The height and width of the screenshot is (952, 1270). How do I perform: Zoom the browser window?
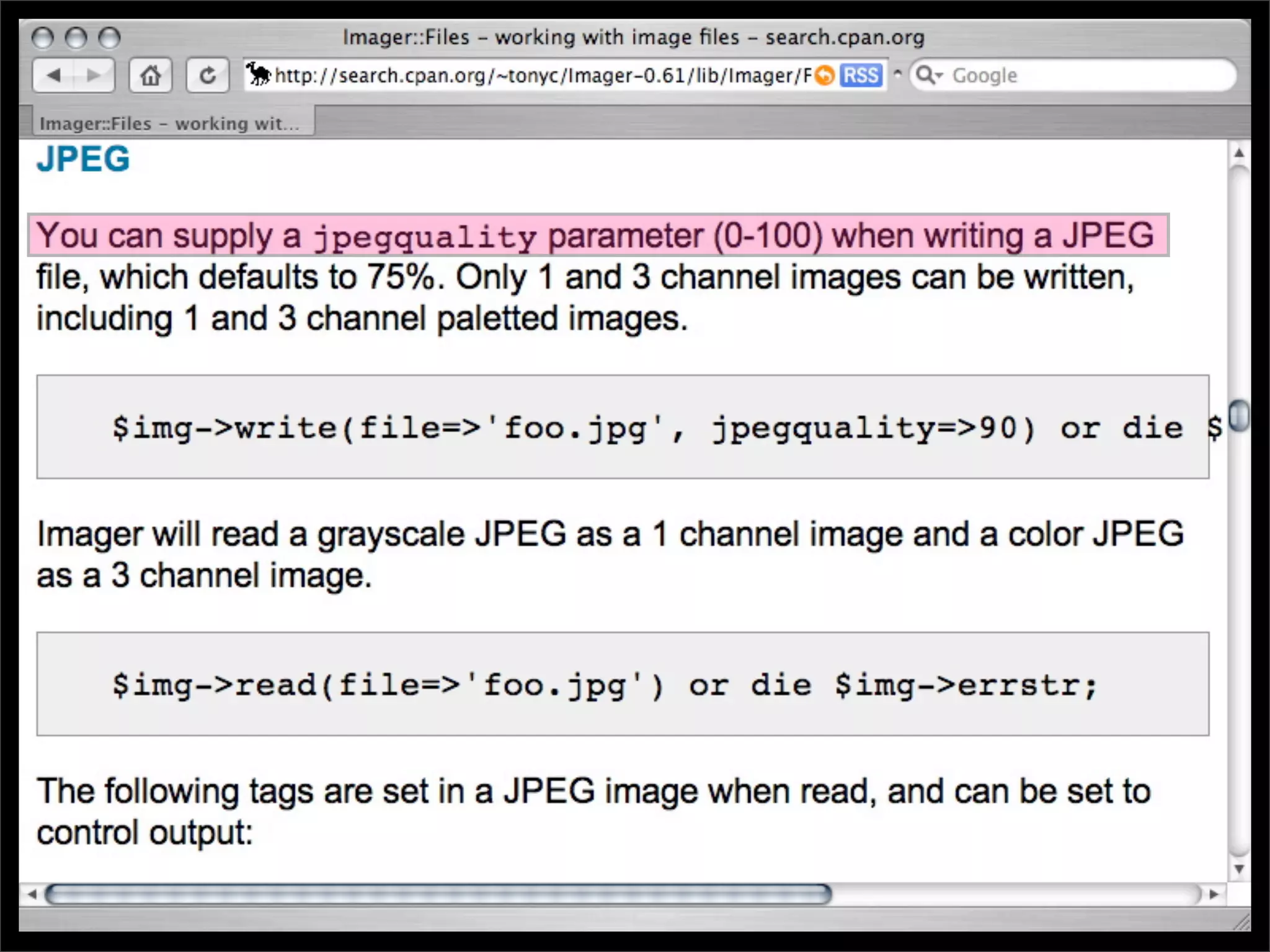click(x=109, y=38)
